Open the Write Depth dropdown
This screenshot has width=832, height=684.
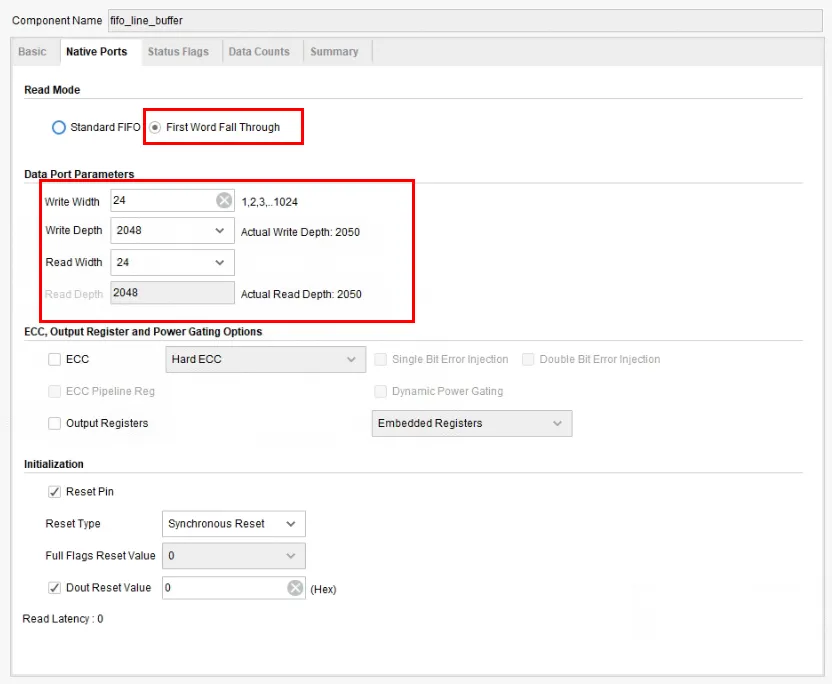point(172,231)
